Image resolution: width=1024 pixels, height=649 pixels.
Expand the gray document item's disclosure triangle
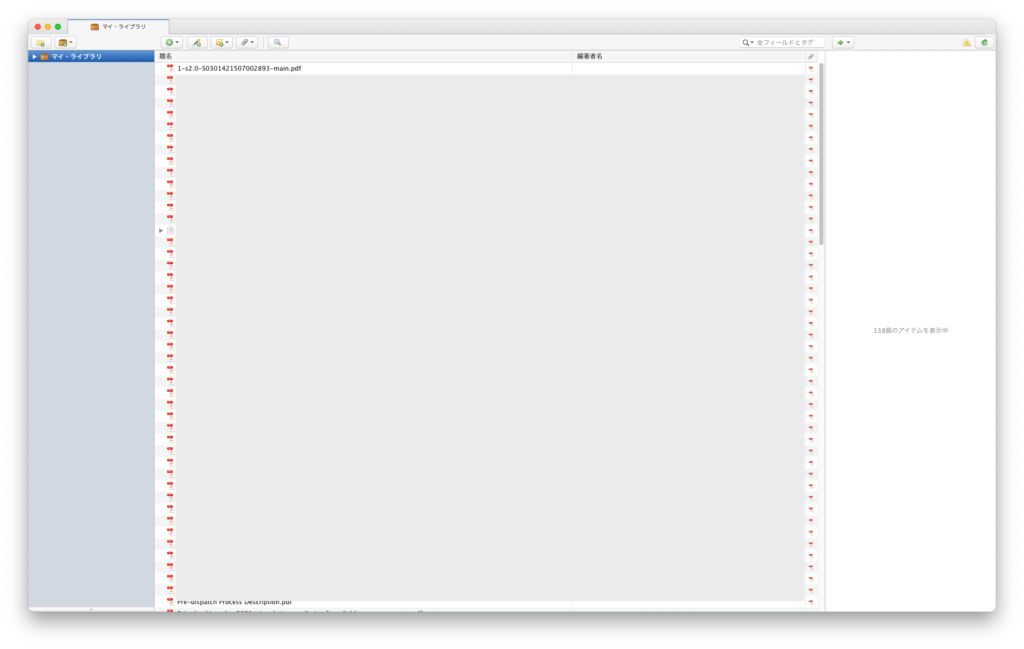[160, 230]
